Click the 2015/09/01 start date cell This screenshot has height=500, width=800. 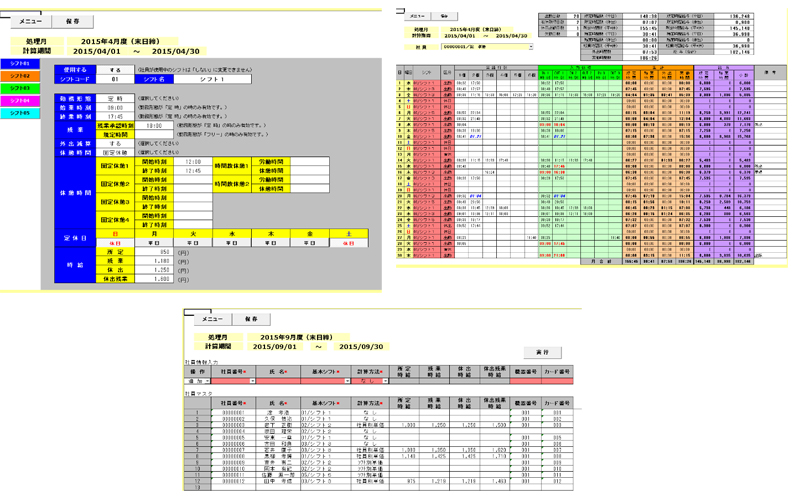tap(274, 346)
